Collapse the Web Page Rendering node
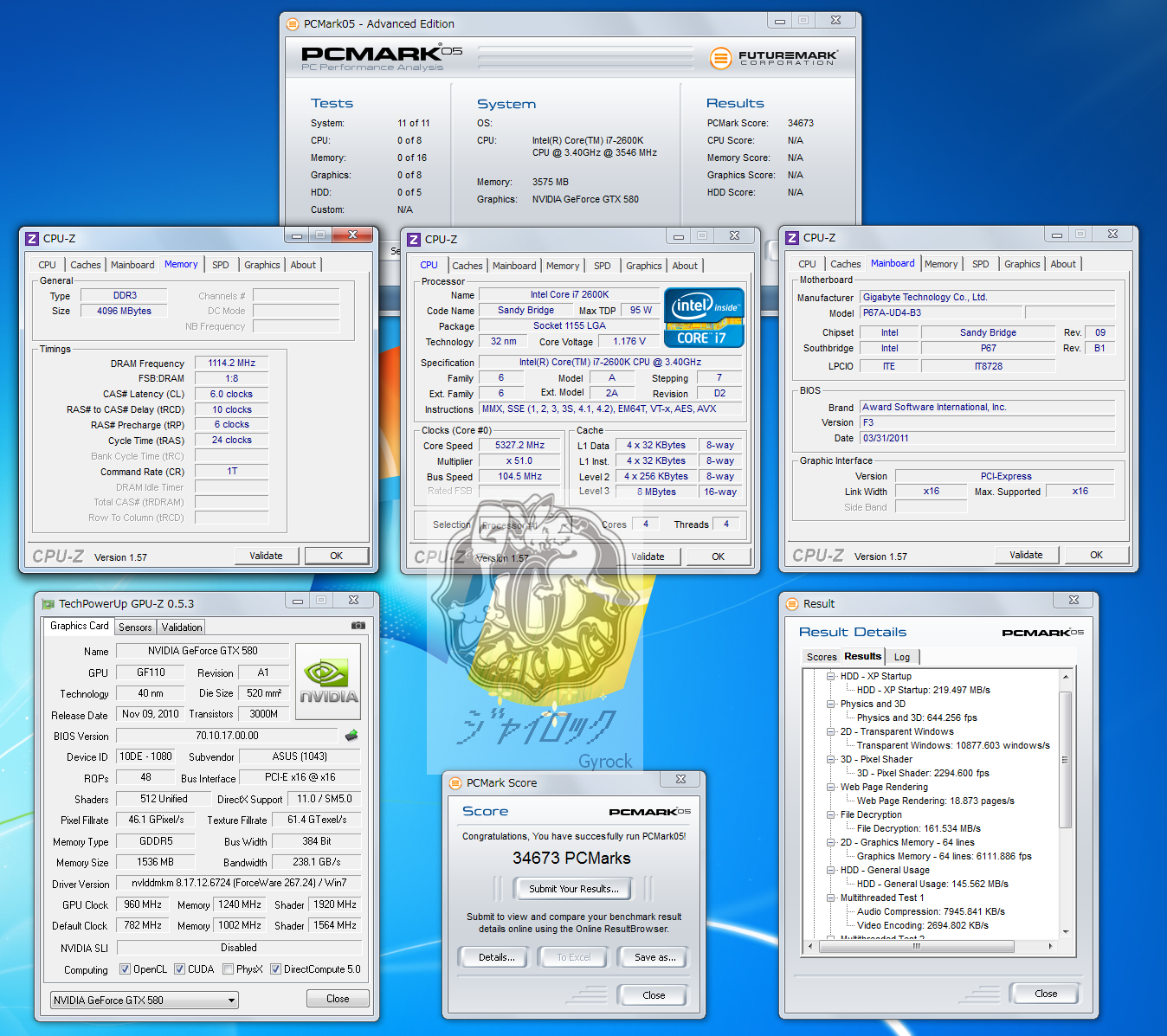Screen dimensions: 1167x1036 (830, 787)
